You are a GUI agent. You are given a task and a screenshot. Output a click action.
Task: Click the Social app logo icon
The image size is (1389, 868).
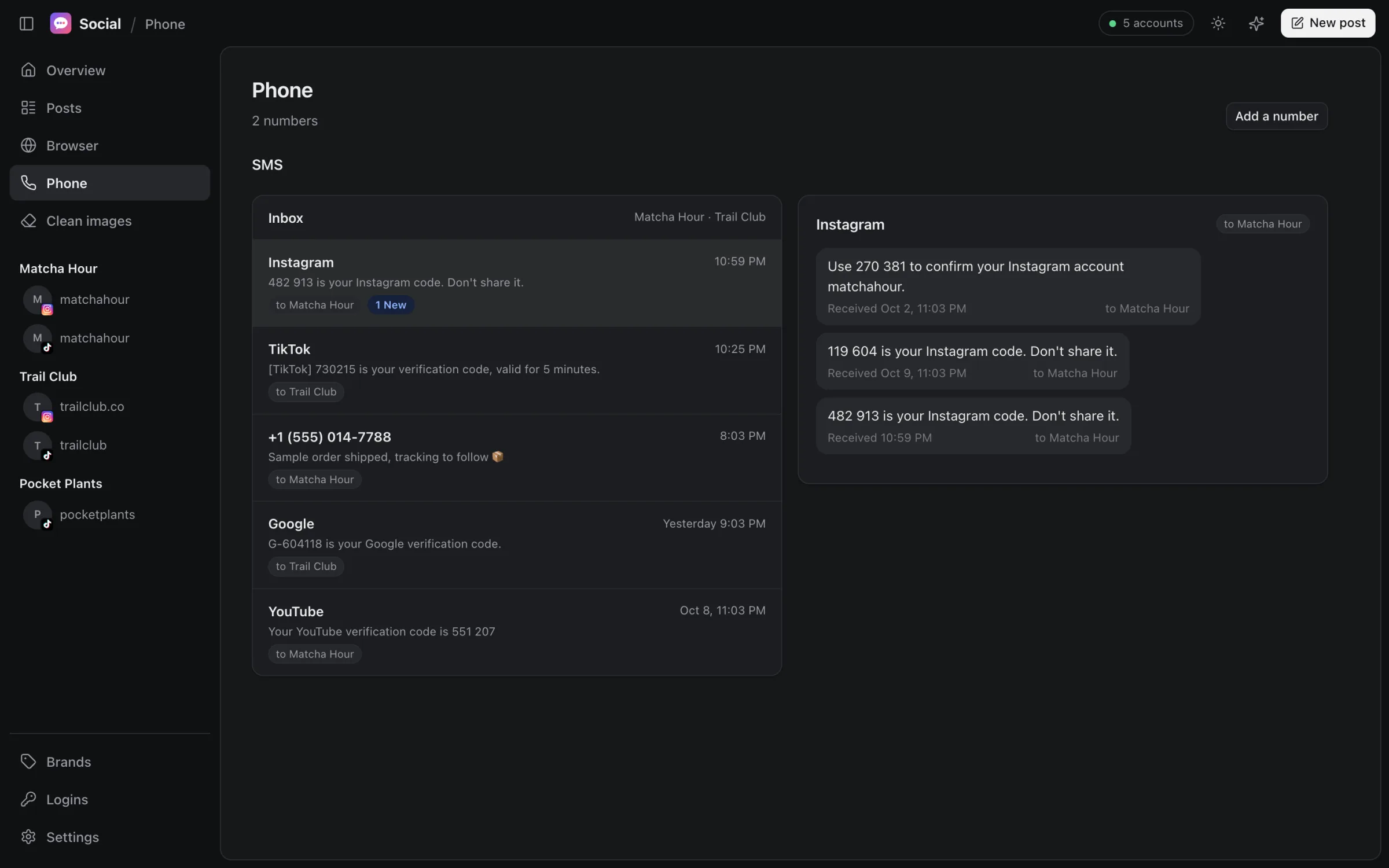(x=61, y=23)
